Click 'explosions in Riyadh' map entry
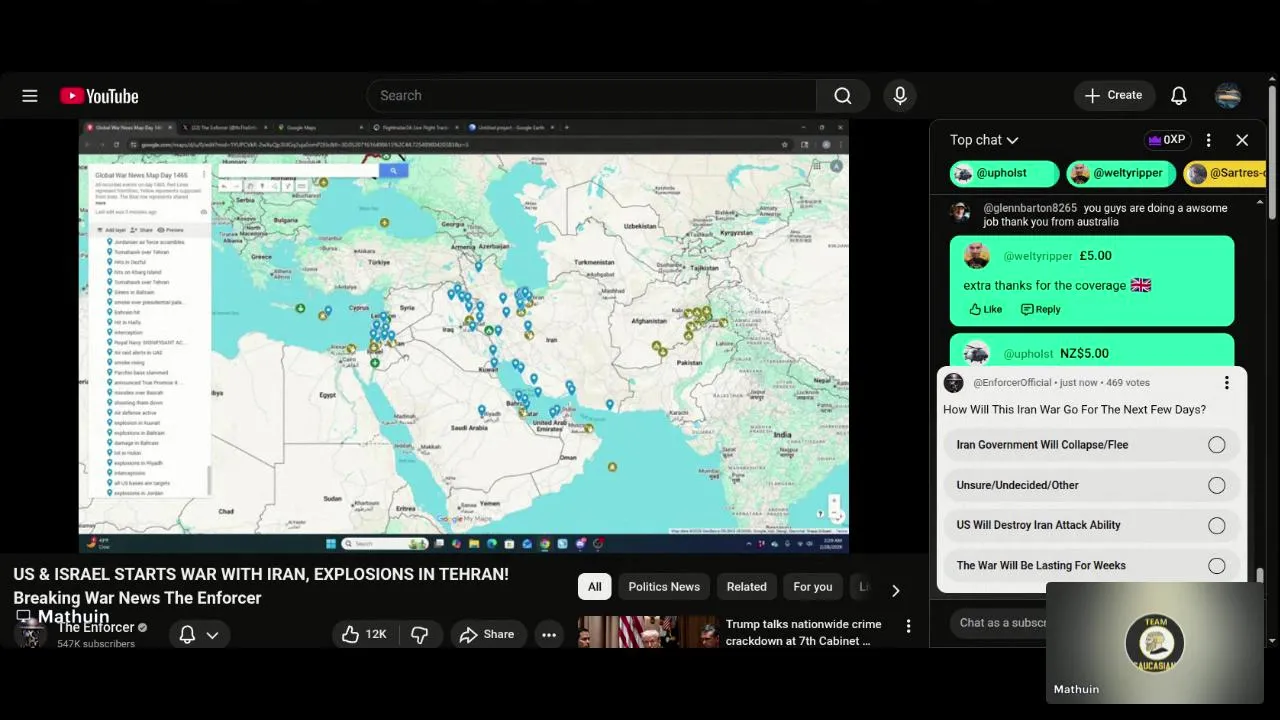The height and width of the screenshot is (720, 1280). point(138,463)
